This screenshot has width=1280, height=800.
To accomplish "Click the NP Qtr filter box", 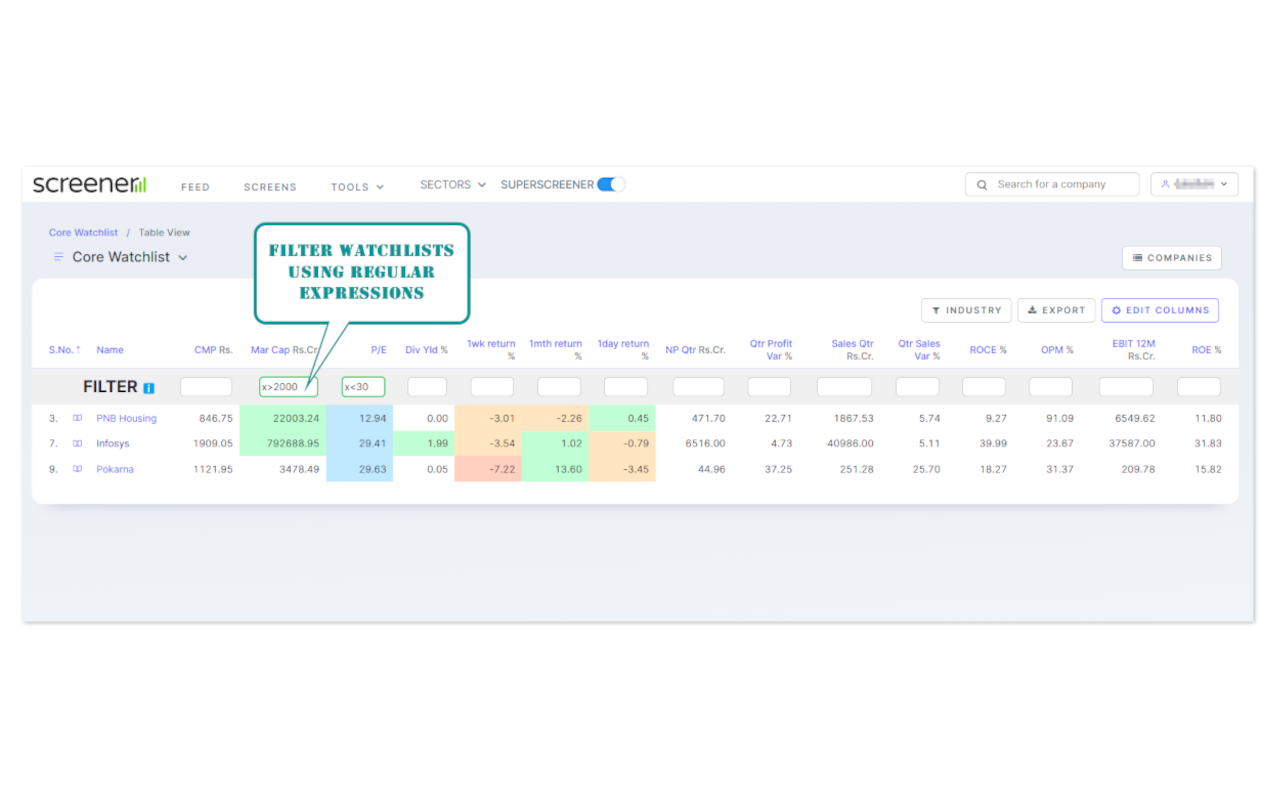I will [698, 387].
